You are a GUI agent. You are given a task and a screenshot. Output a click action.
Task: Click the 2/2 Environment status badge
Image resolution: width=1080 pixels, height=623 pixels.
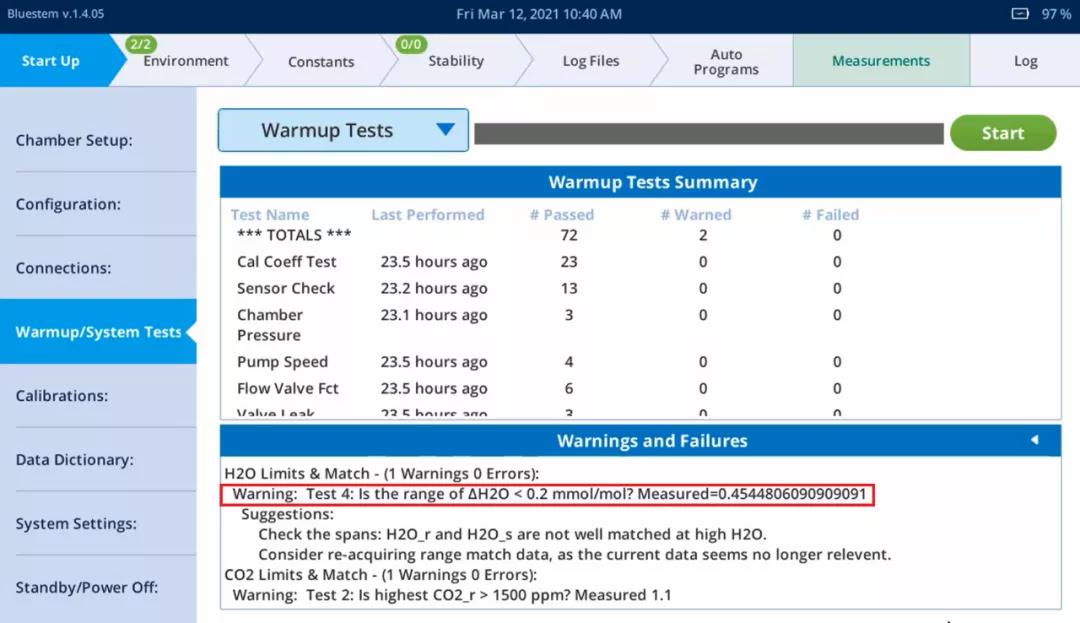pyautogui.click(x=141, y=44)
